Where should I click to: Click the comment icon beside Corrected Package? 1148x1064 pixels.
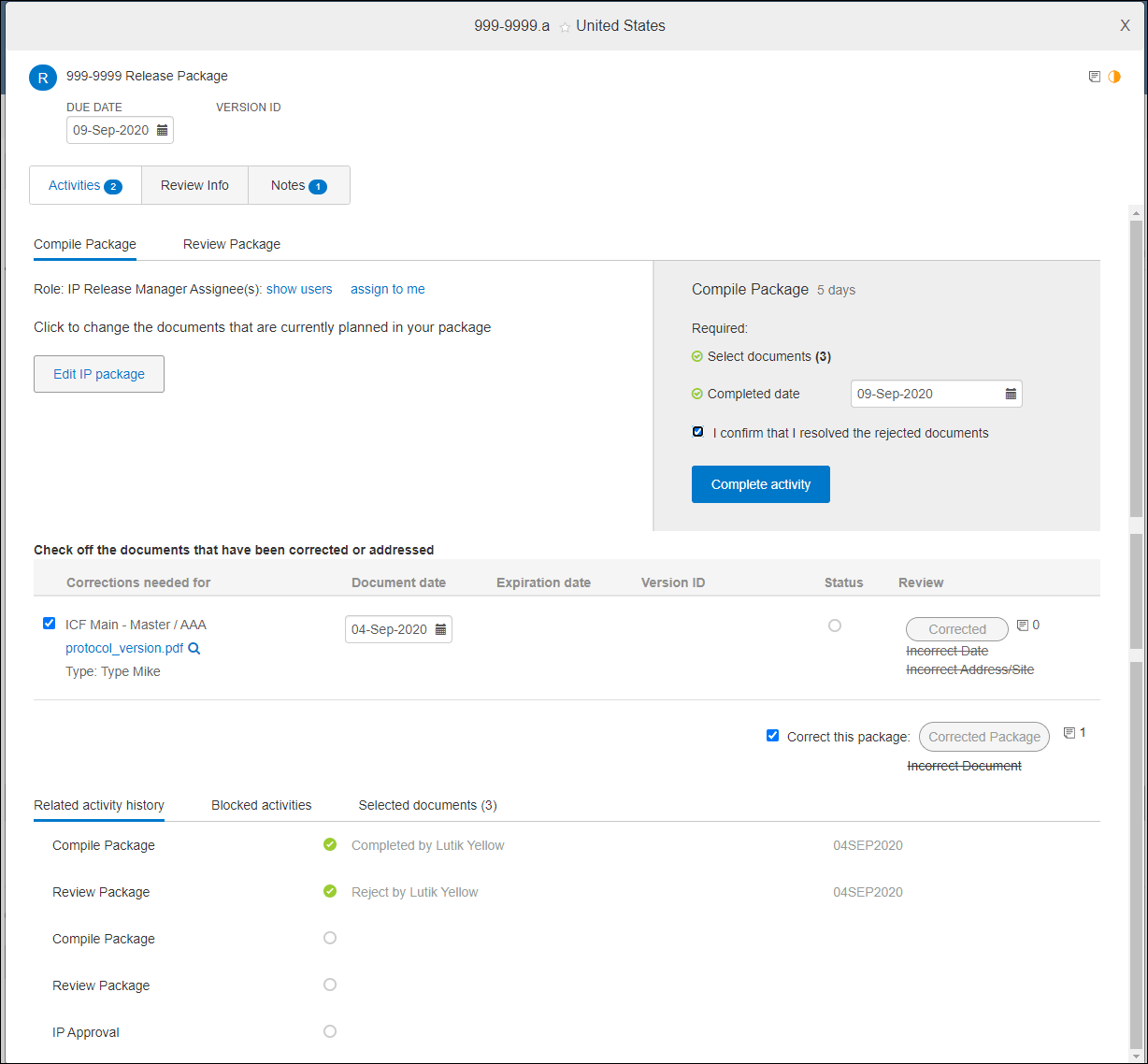click(x=1069, y=733)
